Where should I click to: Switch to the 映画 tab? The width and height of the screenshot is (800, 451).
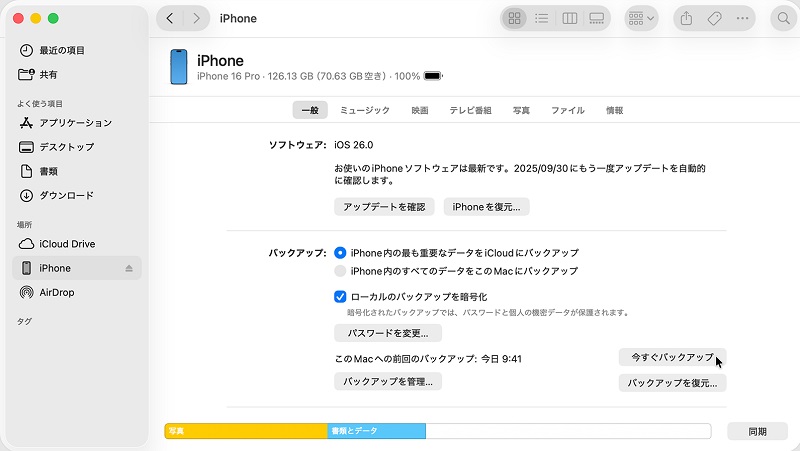(420, 110)
